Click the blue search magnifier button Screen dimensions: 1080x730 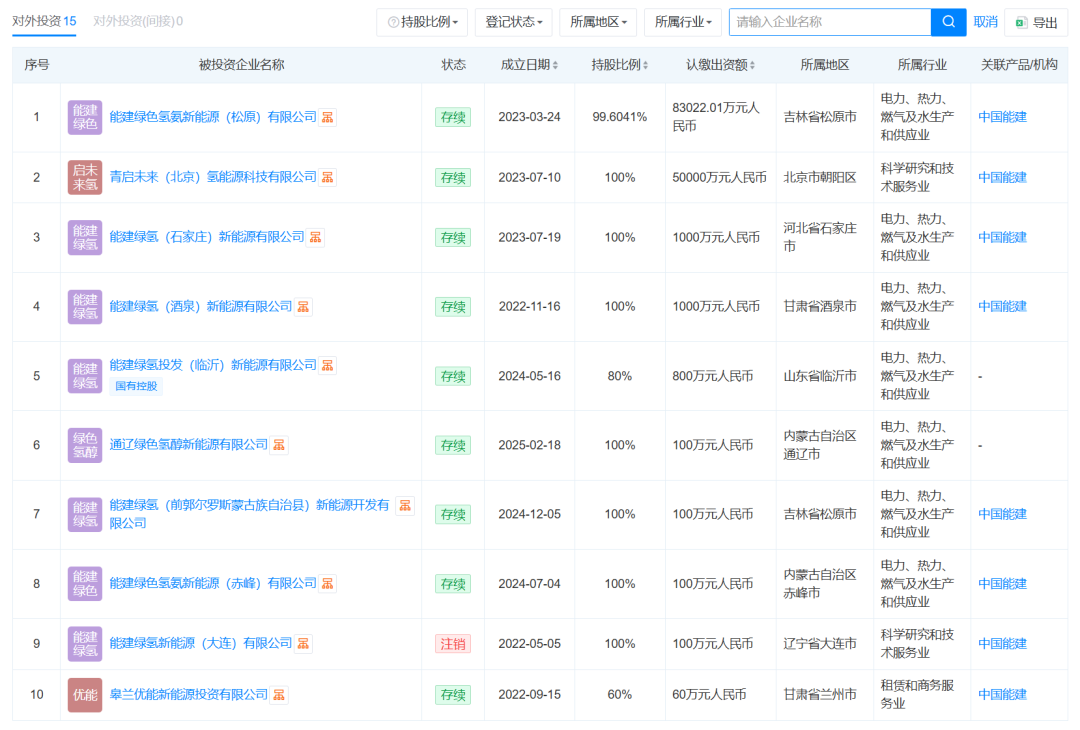tap(948, 22)
